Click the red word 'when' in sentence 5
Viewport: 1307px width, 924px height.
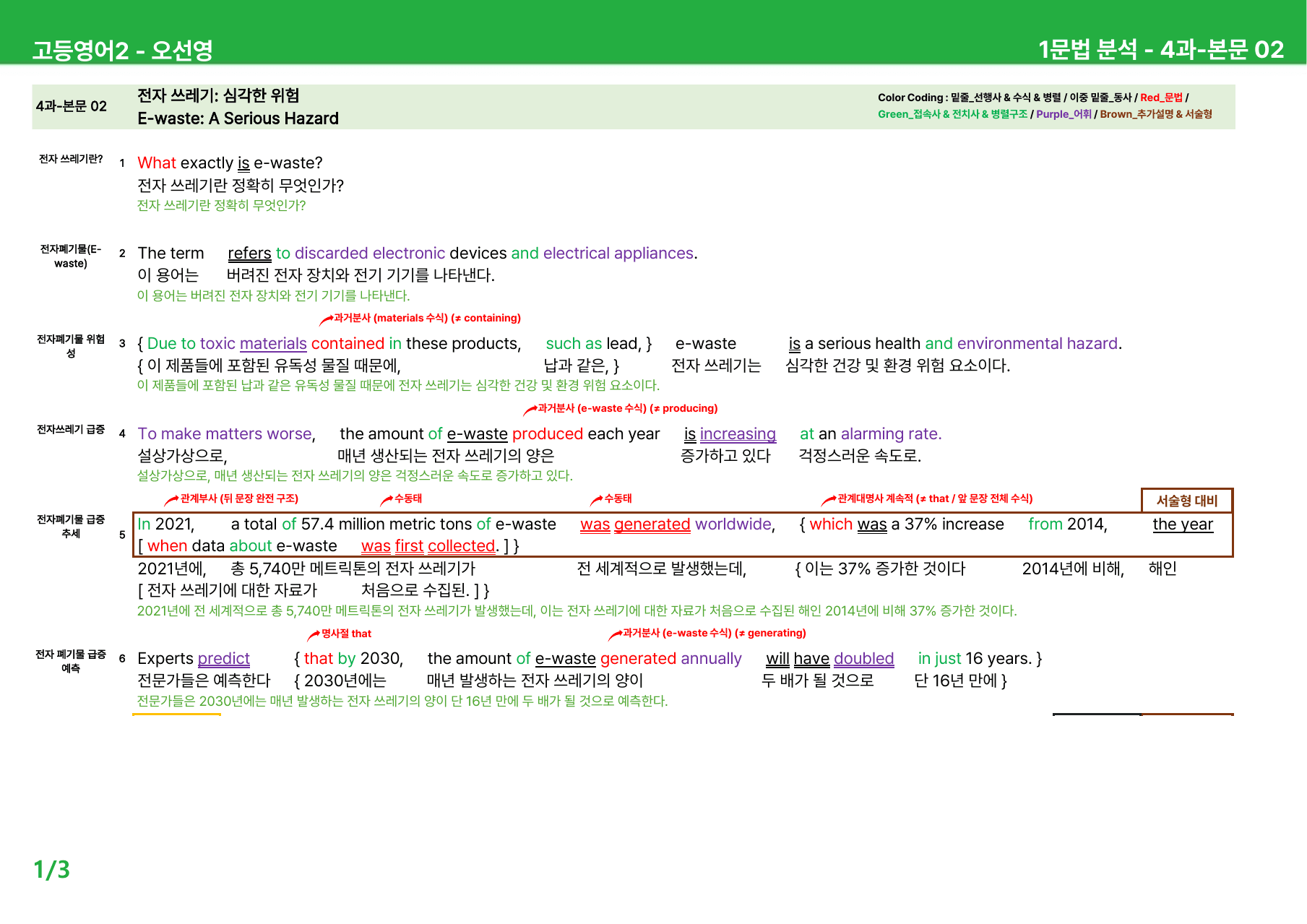click(167, 546)
